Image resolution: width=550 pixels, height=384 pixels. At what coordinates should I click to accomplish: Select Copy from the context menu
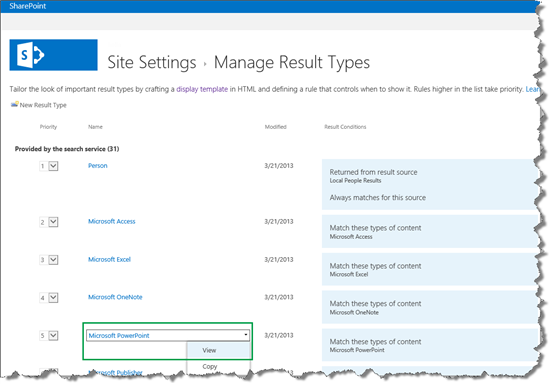tap(210, 366)
